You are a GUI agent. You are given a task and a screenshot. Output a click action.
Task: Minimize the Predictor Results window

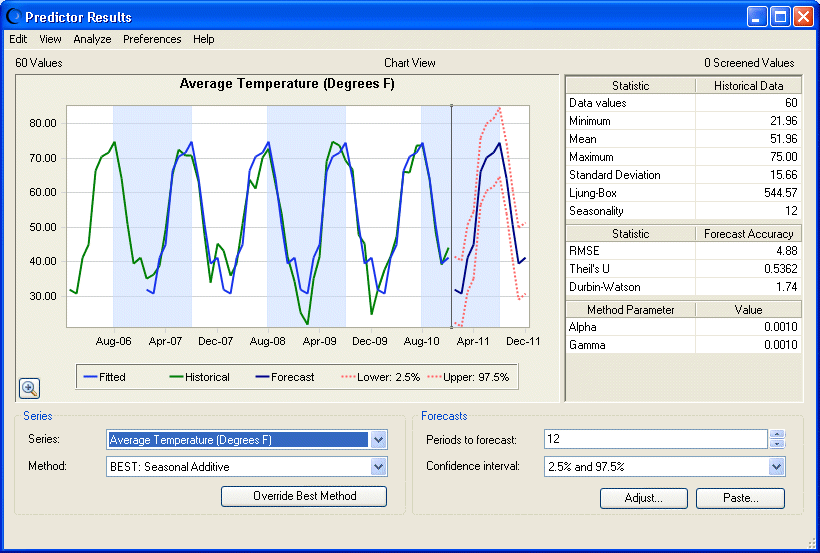(757, 17)
